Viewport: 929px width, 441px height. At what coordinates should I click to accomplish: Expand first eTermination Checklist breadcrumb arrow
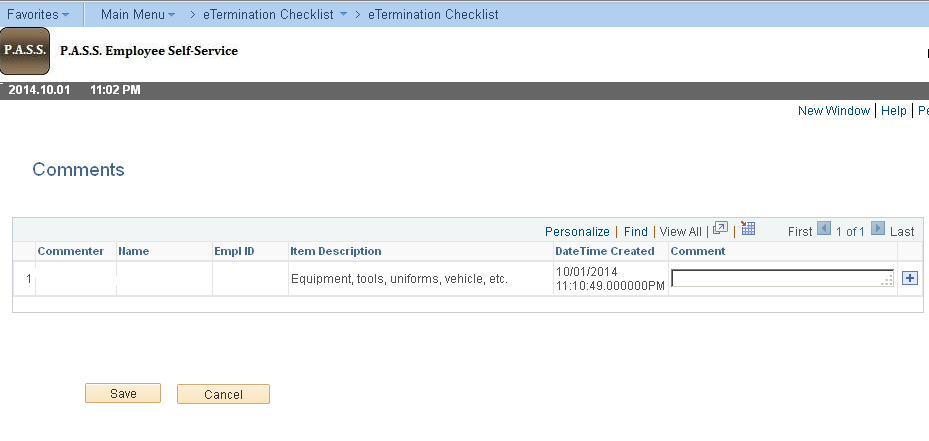343,14
